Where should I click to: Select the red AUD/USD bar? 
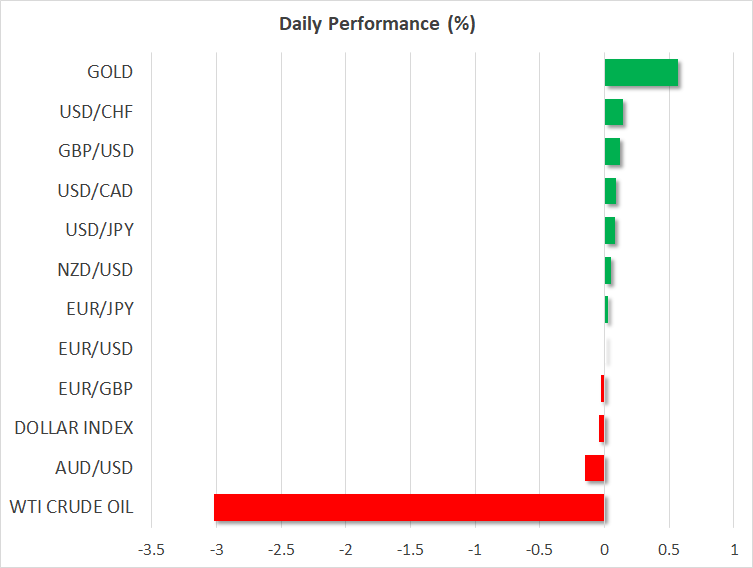(595, 468)
